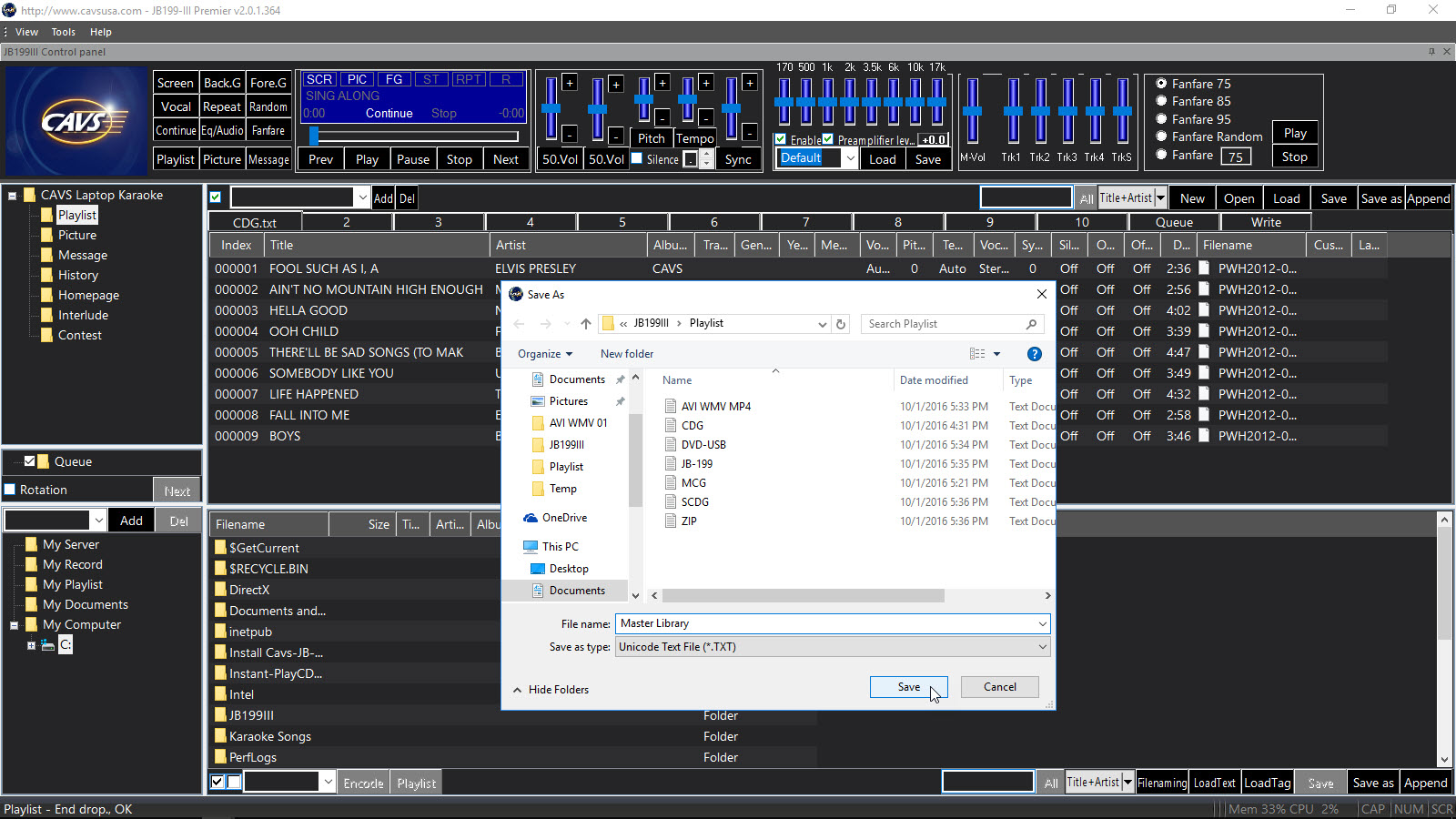Switch to the Write tab
1456x819 pixels.
[1266, 222]
